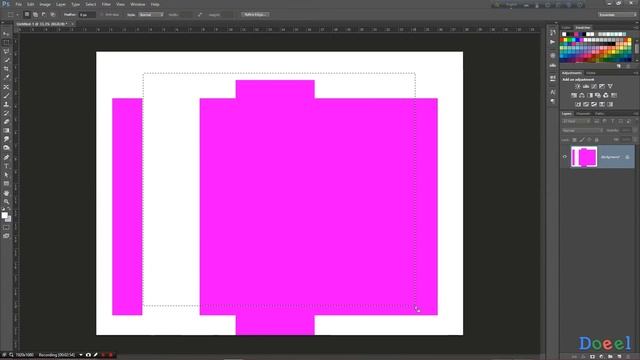
Task: Open the Opacity slider dropdown
Action: click(x=635, y=131)
